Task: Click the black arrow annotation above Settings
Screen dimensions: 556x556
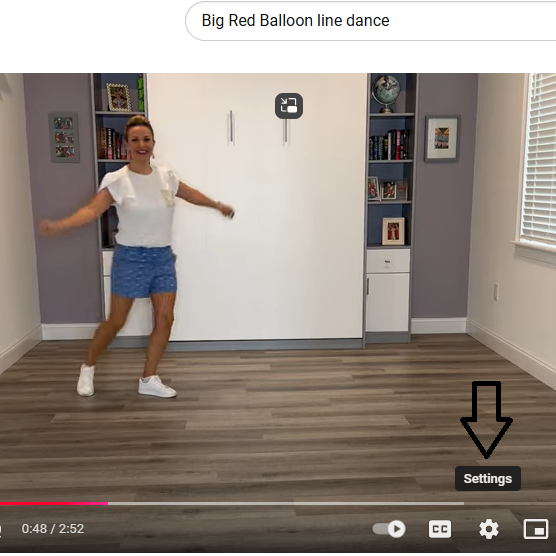Action: tap(486, 420)
